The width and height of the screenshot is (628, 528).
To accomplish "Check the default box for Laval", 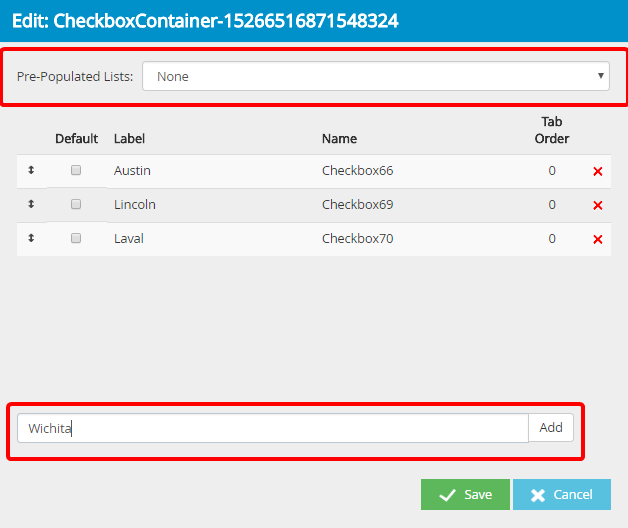I will [x=76, y=239].
